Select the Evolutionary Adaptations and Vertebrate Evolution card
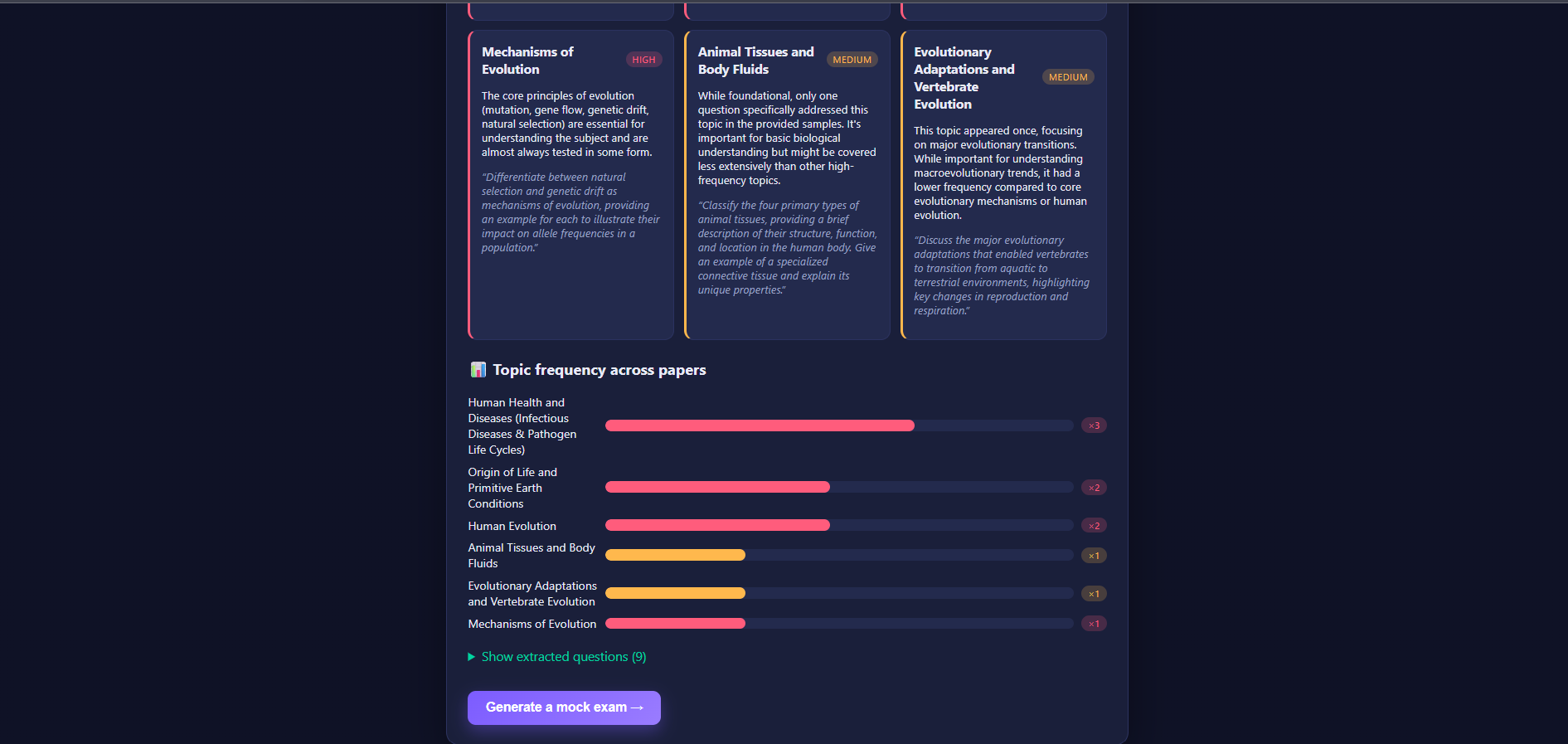The width and height of the screenshot is (1568, 744). pyautogui.click(x=1003, y=185)
